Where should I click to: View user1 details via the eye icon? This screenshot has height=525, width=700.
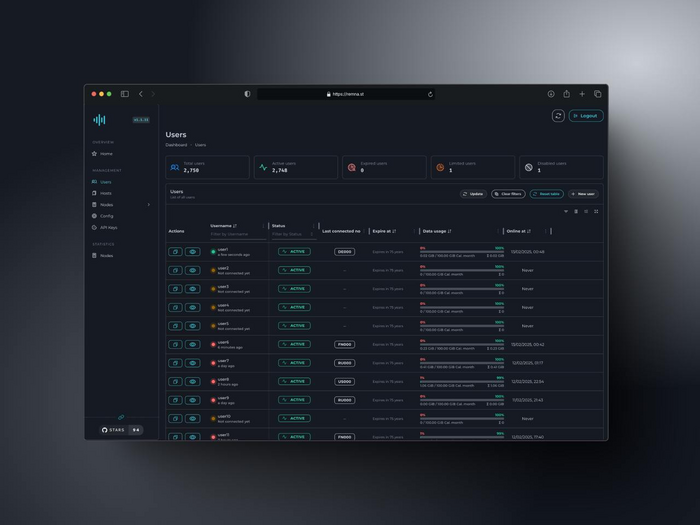193,252
